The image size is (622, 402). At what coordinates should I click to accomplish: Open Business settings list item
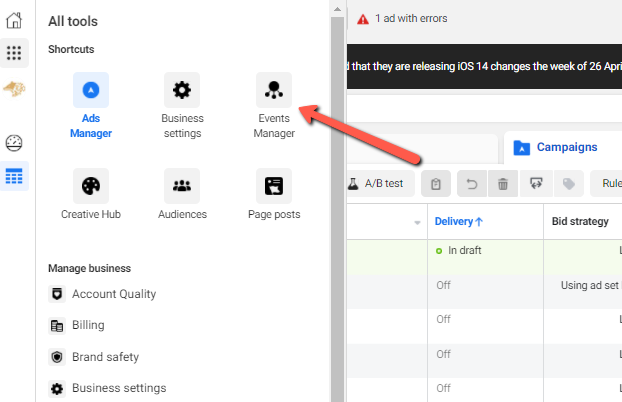[107, 388]
